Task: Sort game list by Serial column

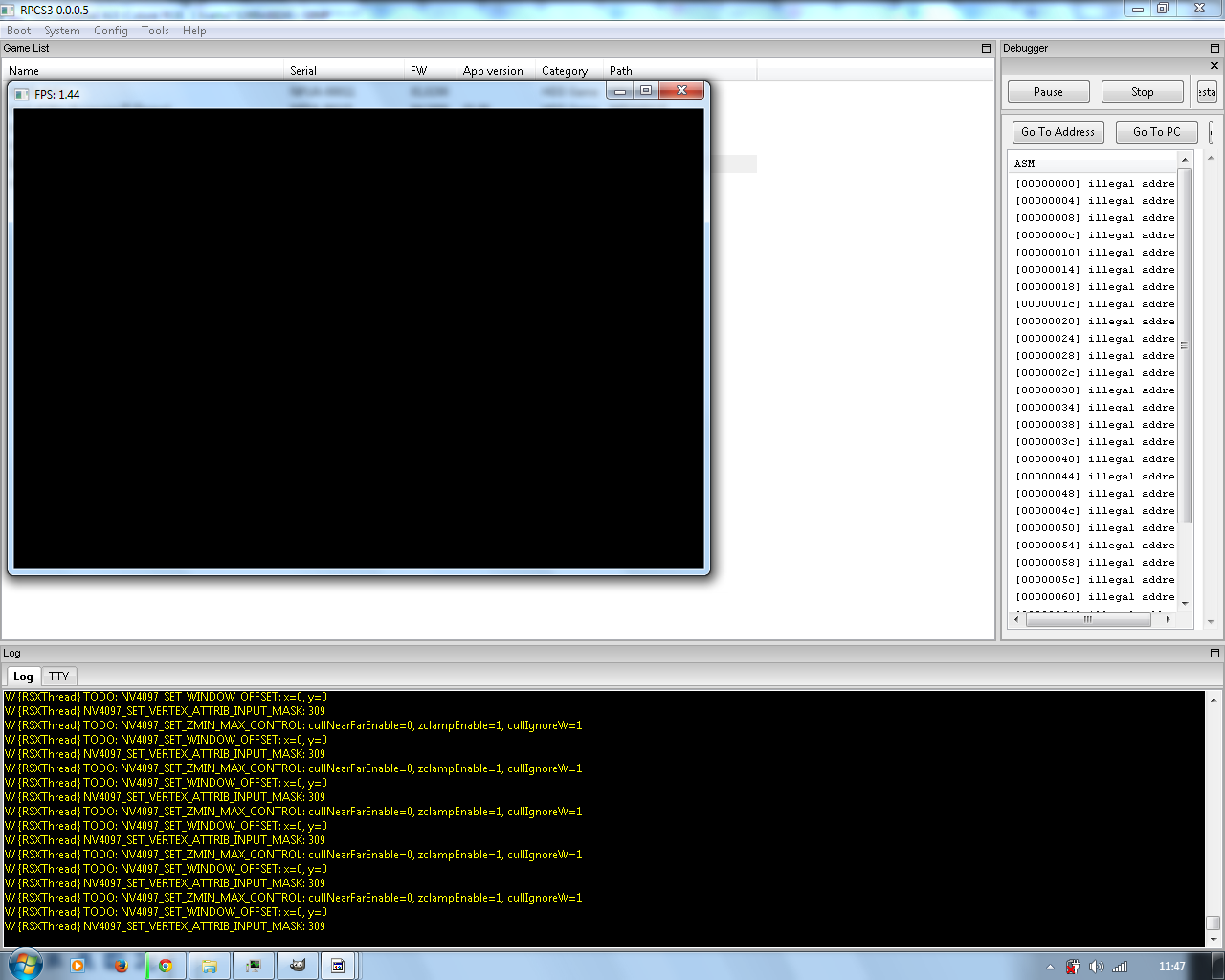Action: (x=303, y=71)
